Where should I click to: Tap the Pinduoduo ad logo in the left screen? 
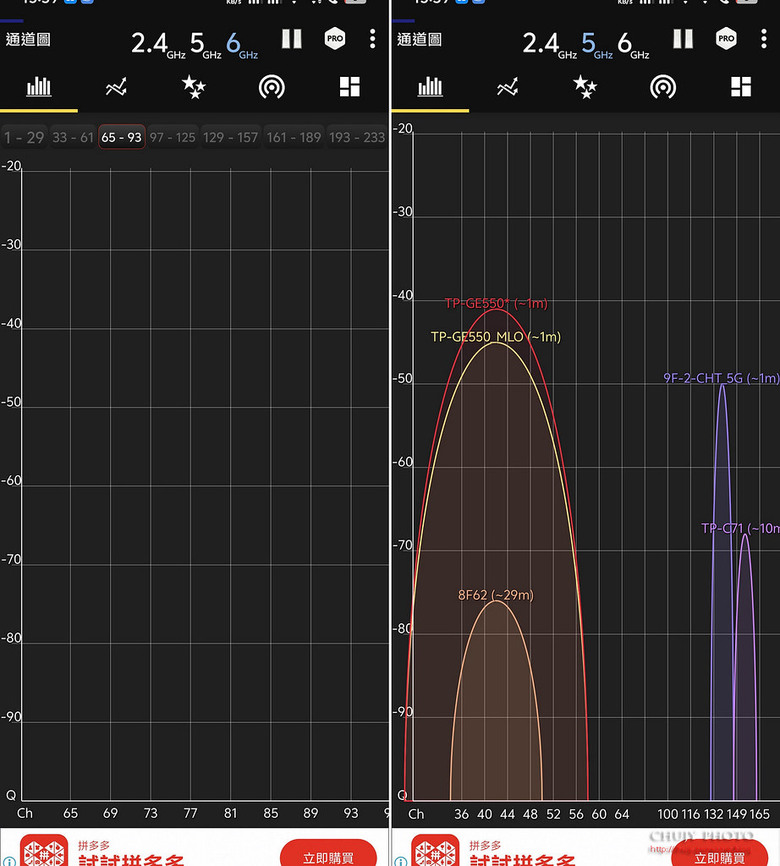(x=44, y=851)
